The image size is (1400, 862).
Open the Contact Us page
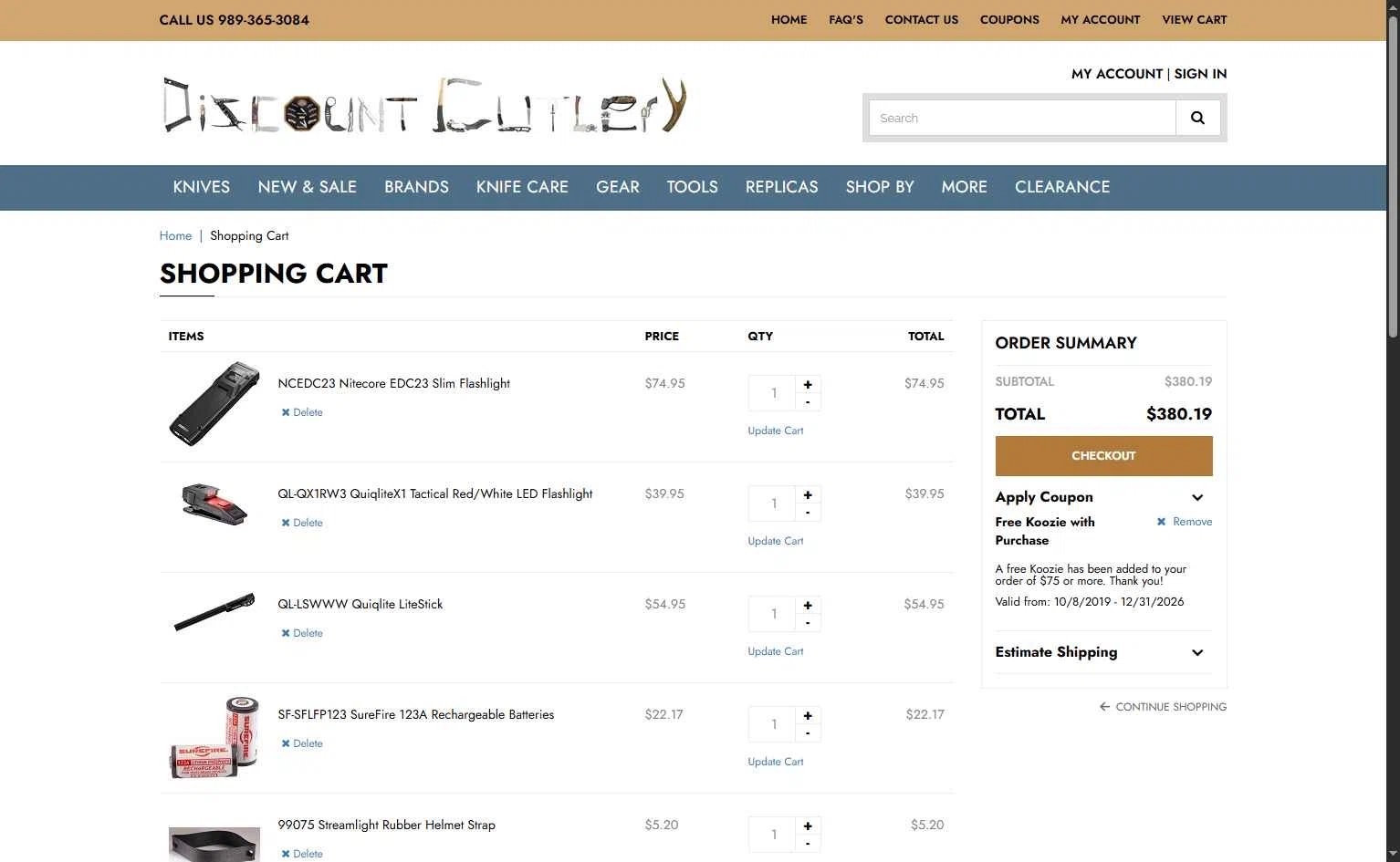point(922,20)
